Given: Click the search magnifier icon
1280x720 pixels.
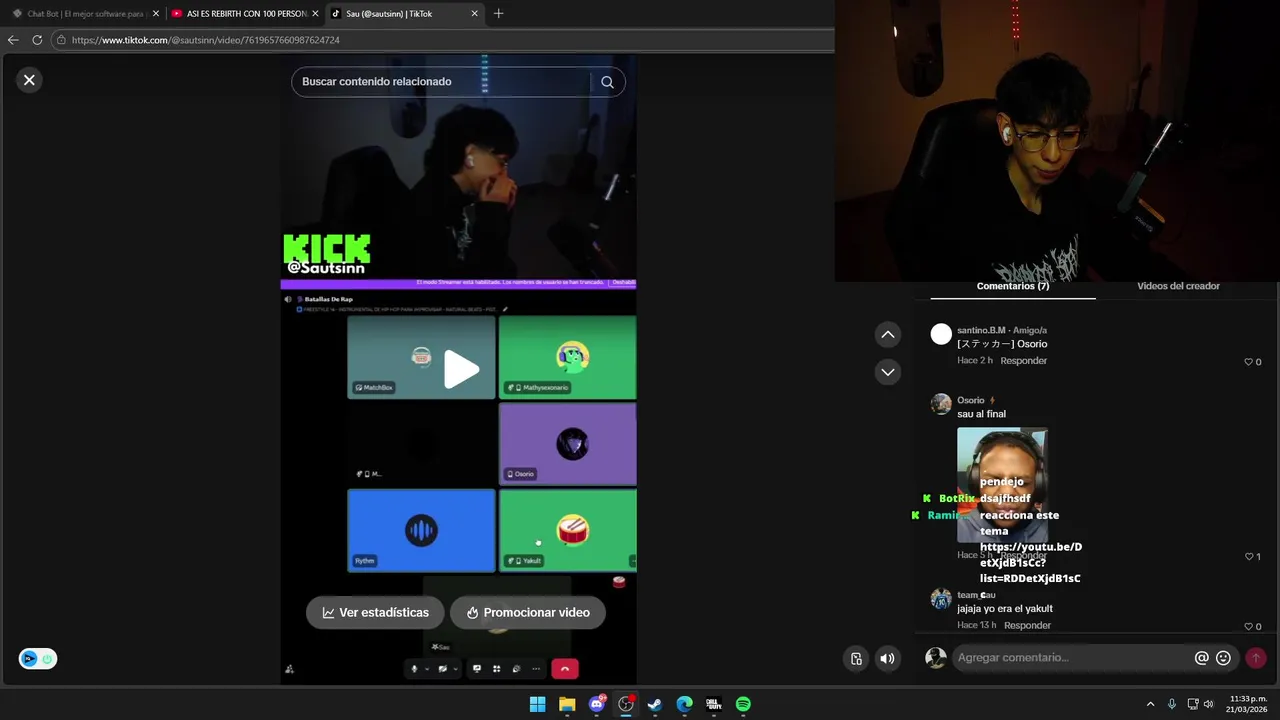Looking at the screenshot, I should pos(607,82).
